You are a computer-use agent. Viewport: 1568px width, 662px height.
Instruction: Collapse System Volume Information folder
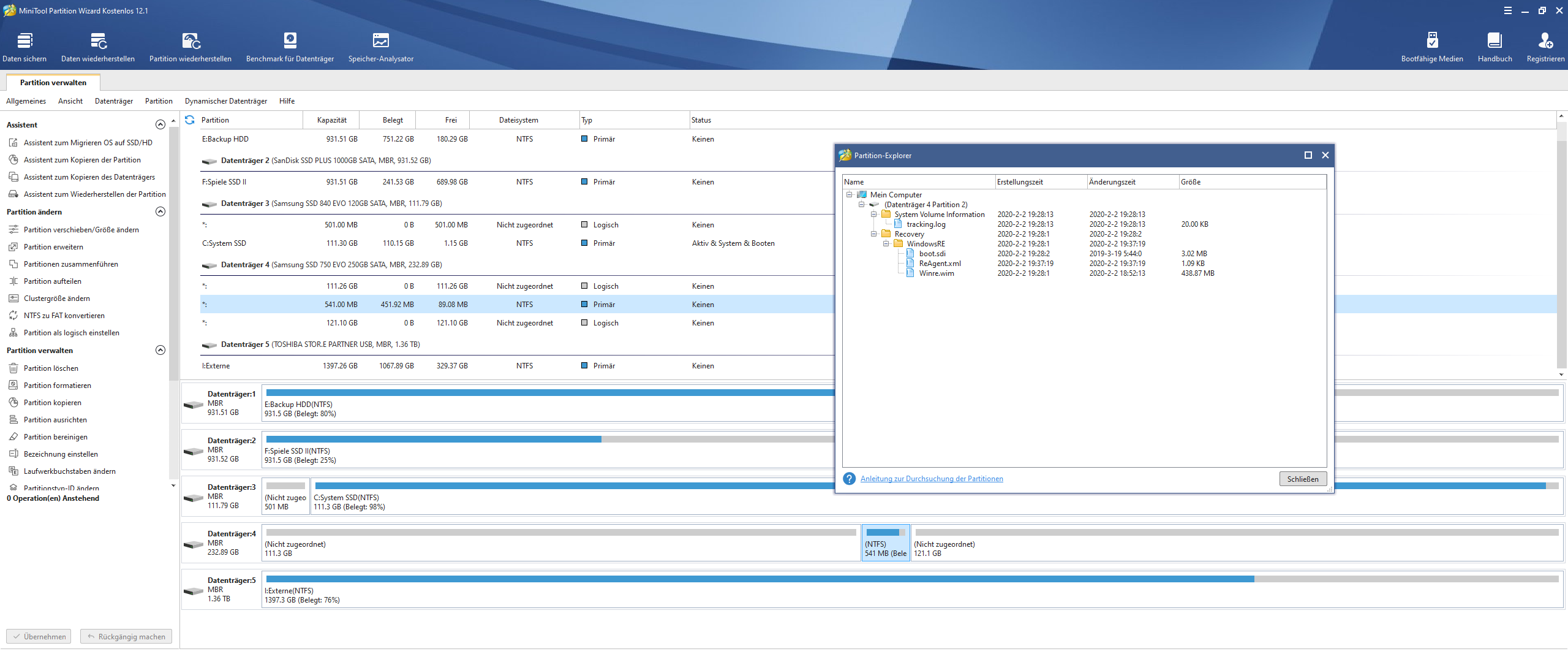(x=874, y=215)
